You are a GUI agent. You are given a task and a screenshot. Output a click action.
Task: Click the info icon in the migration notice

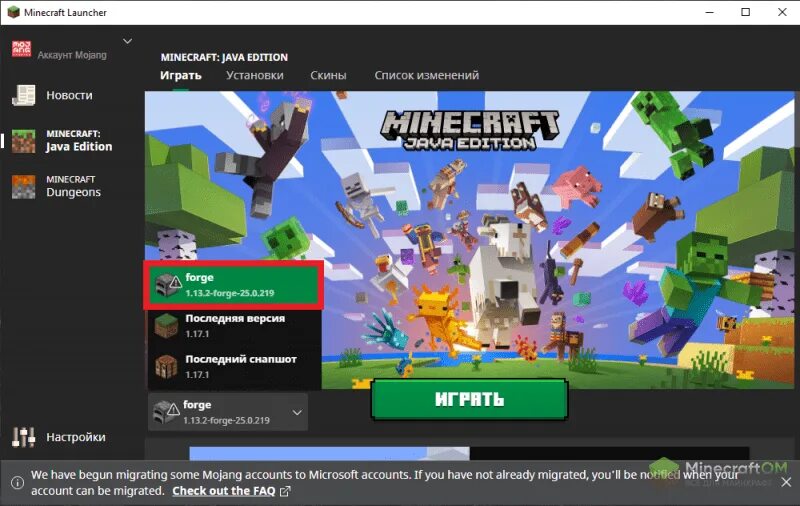17,483
